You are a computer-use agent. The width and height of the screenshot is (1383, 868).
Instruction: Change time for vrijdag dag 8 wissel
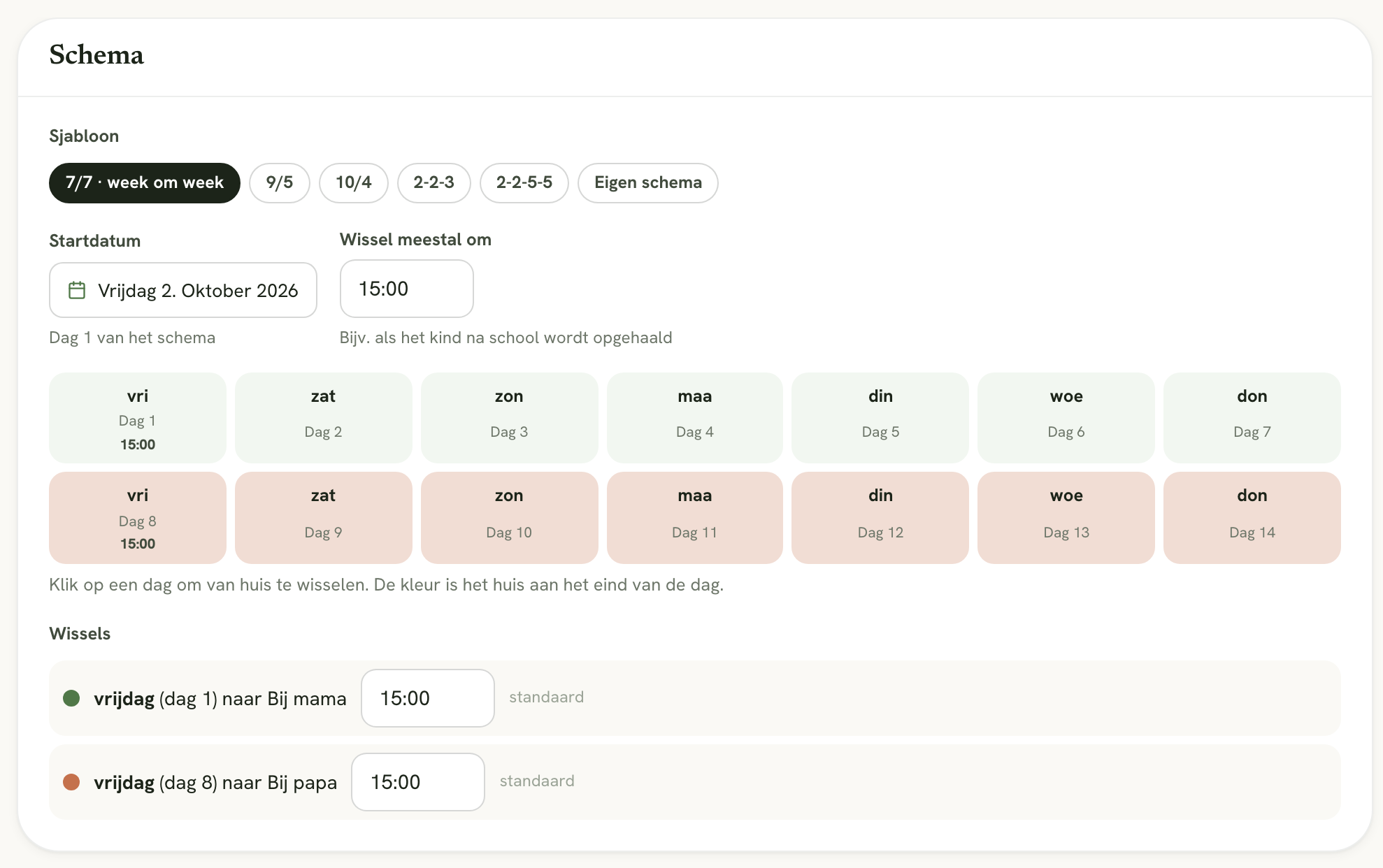pos(418,782)
